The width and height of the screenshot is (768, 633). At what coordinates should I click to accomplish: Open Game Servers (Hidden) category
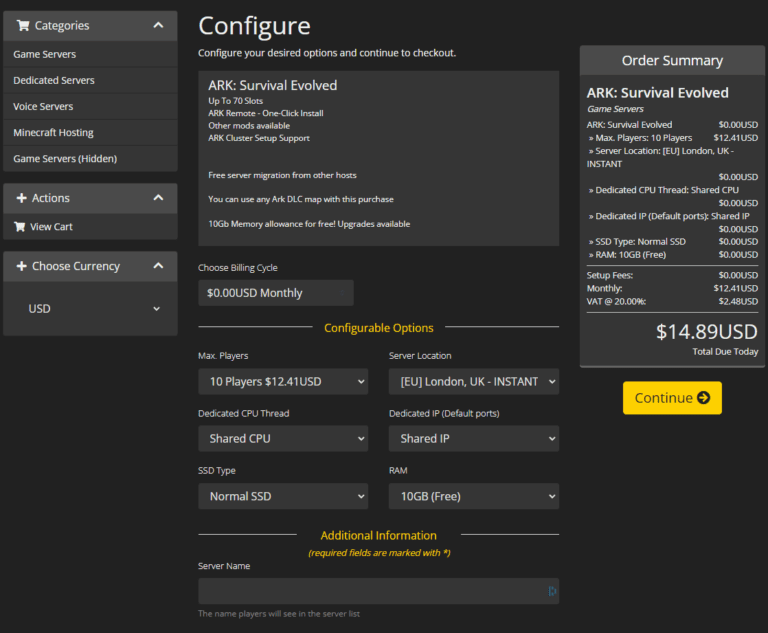tap(90, 159)
